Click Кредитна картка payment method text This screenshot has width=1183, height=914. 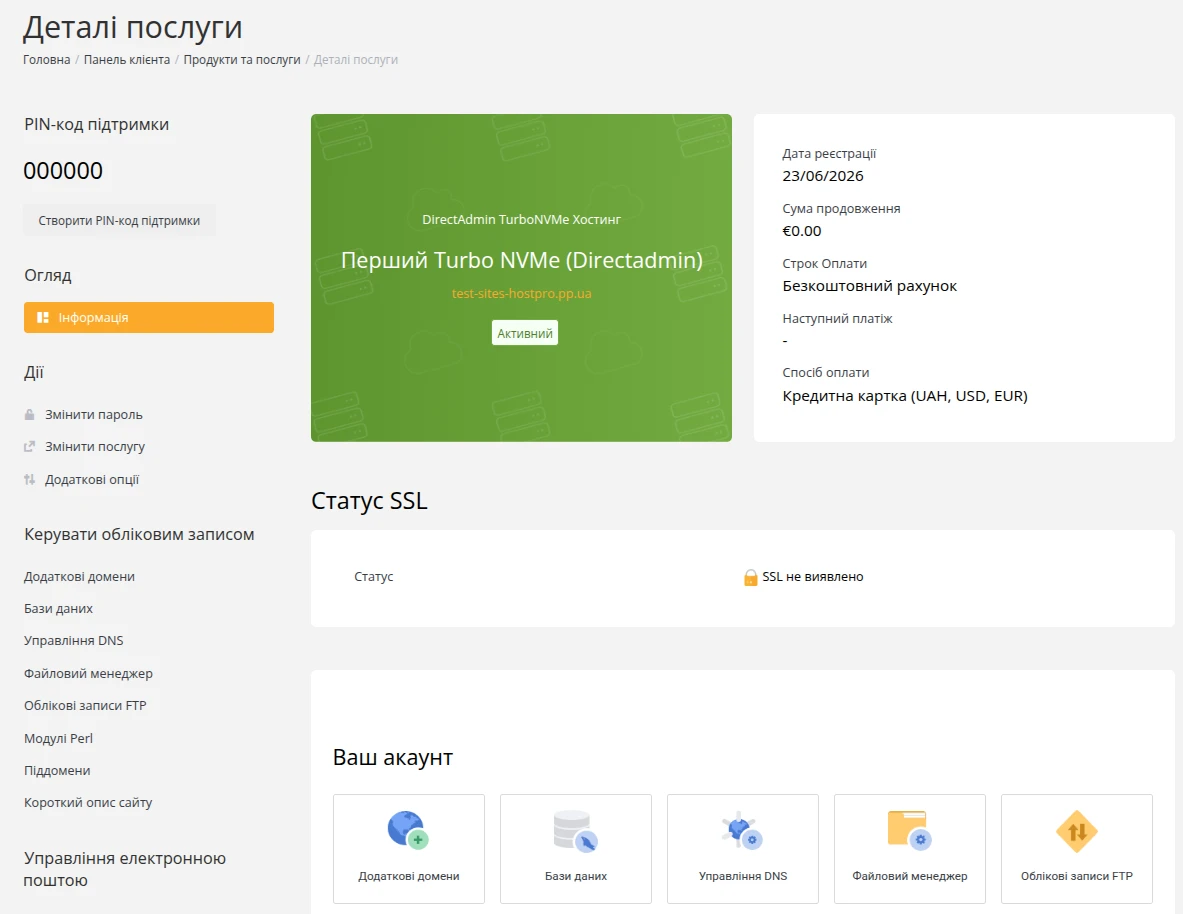[x=905, y=396]
